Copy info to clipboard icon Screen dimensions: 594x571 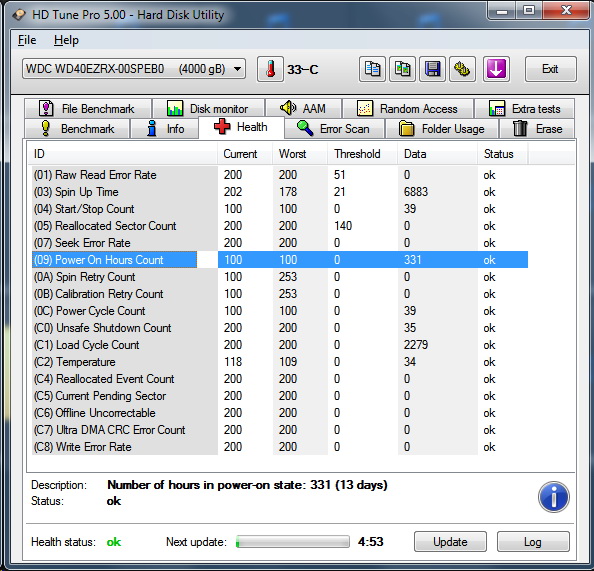click(372, 69)
